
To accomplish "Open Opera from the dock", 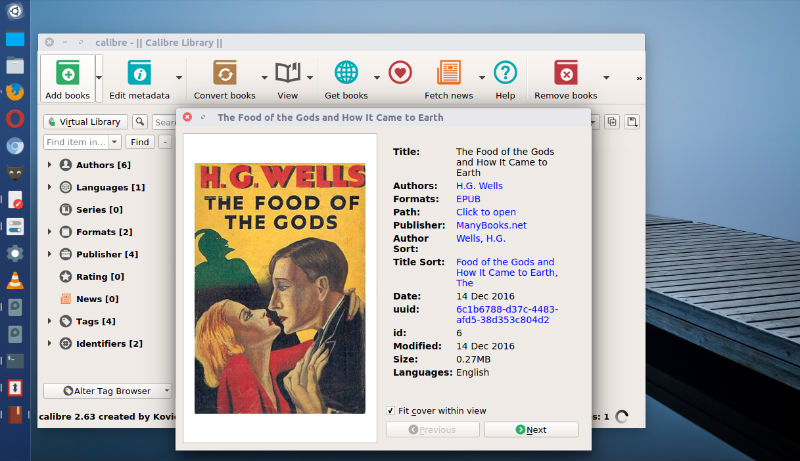I will (15, 119).
